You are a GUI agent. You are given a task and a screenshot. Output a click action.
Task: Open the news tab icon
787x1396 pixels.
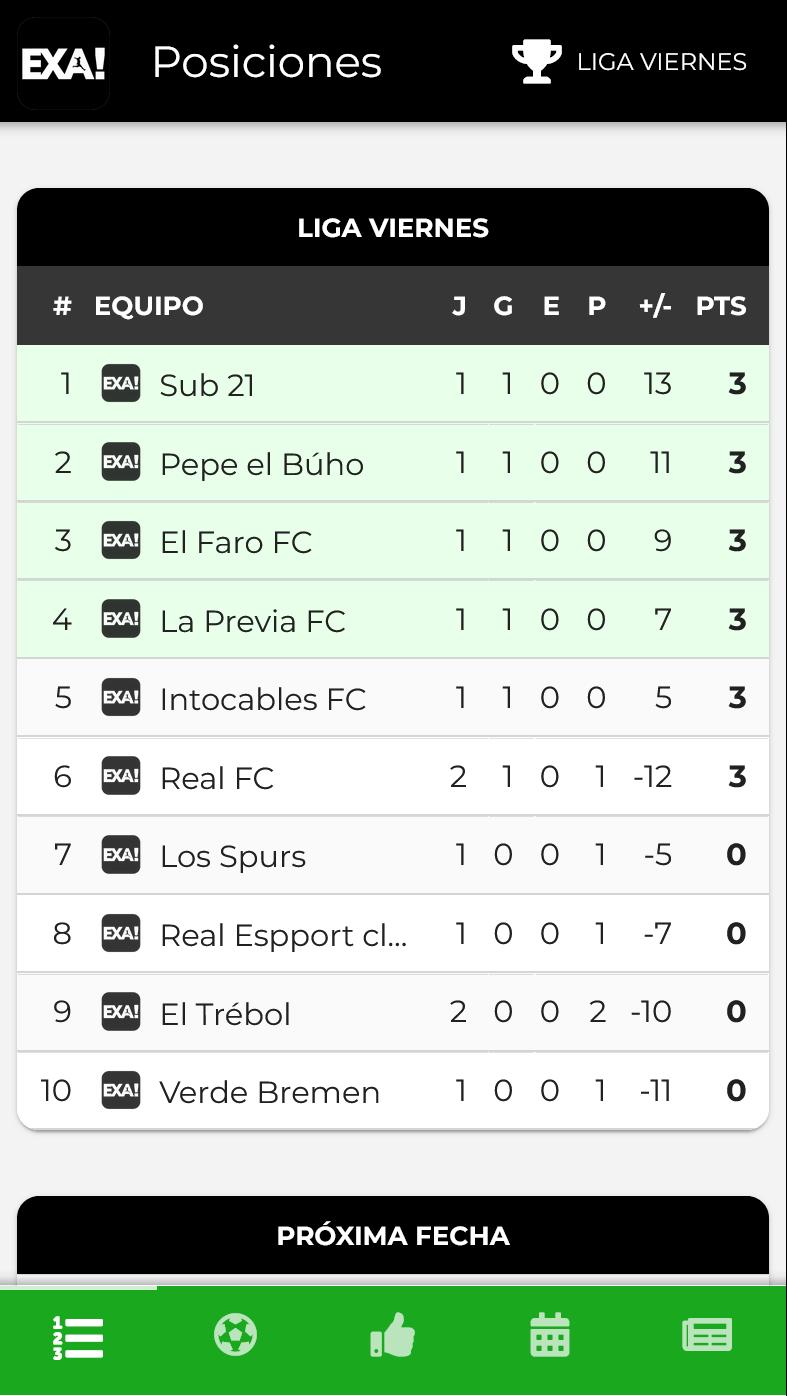707,1335
